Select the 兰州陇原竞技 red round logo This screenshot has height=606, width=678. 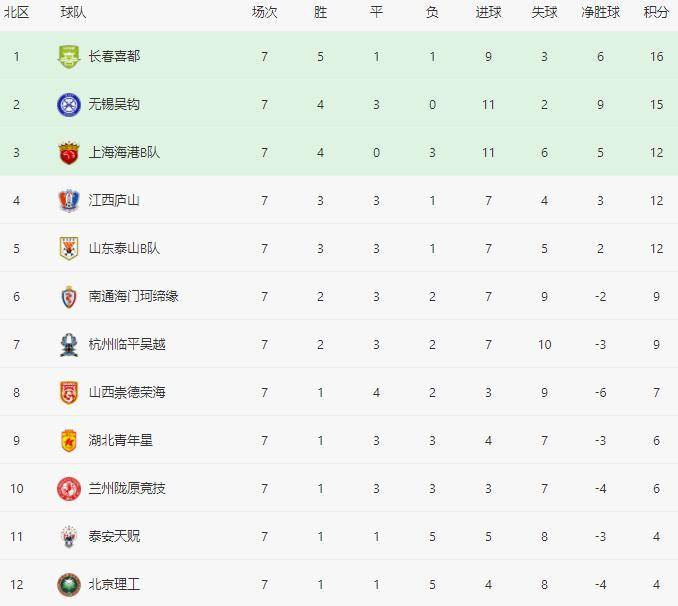(69, 489)
